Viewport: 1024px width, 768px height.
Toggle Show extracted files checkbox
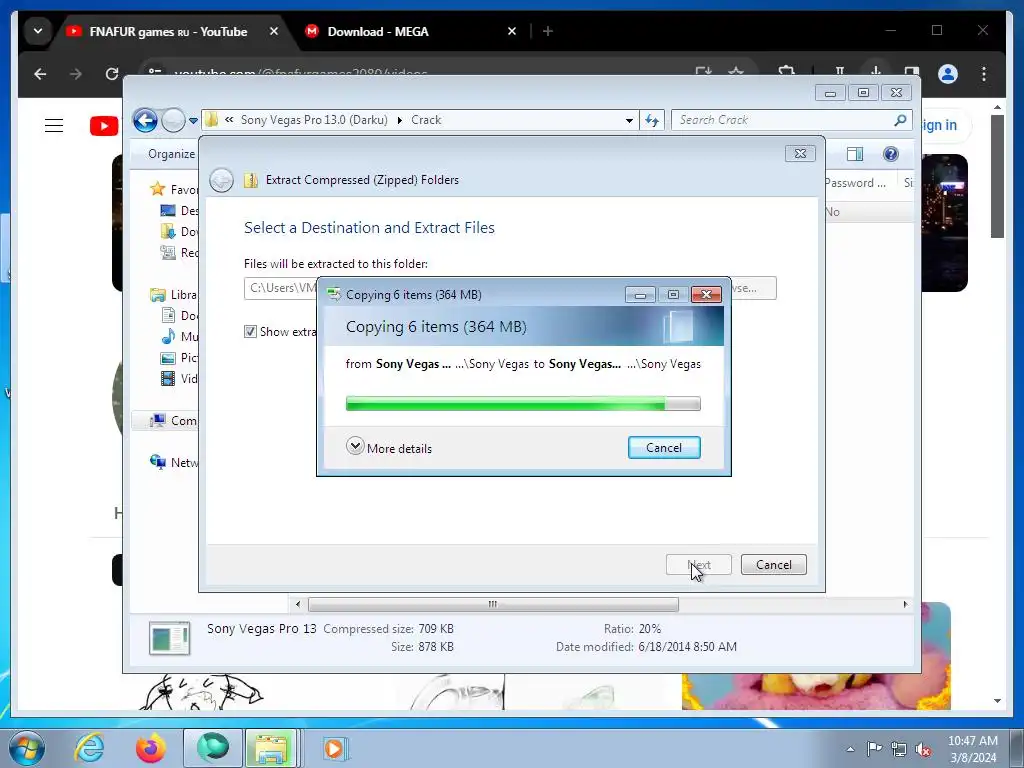pos(250,332)
